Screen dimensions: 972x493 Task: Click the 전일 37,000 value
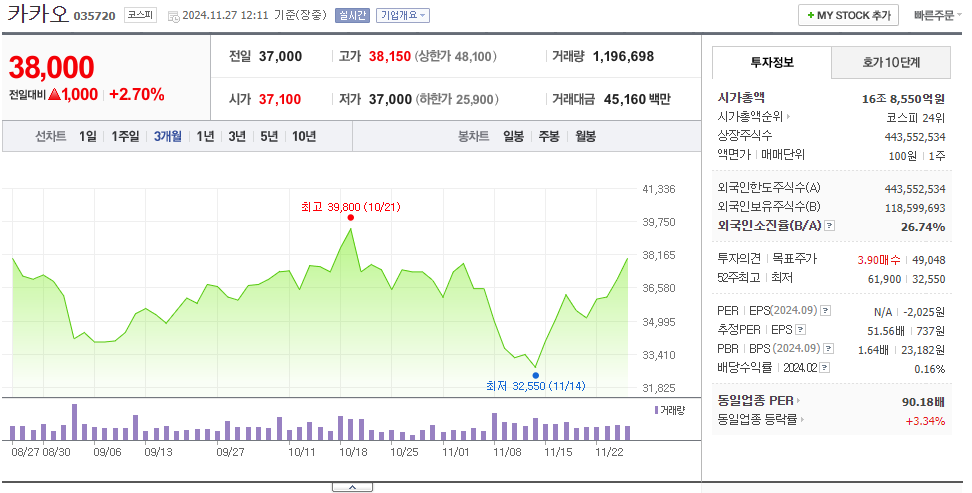pos(280,56)
